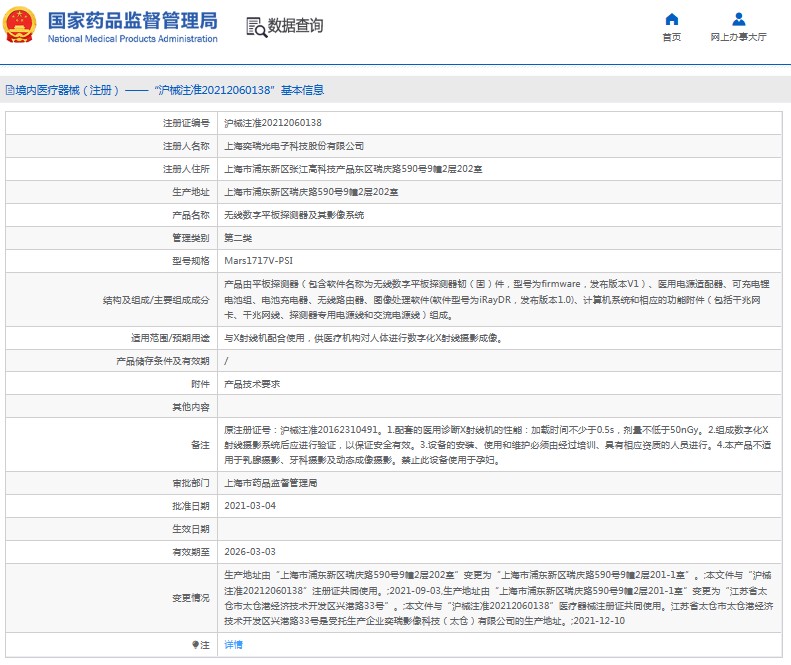The width and height of the screenshot is (791, 665).
Task: Click the 生产地址 row label
Action: [191, 192]
